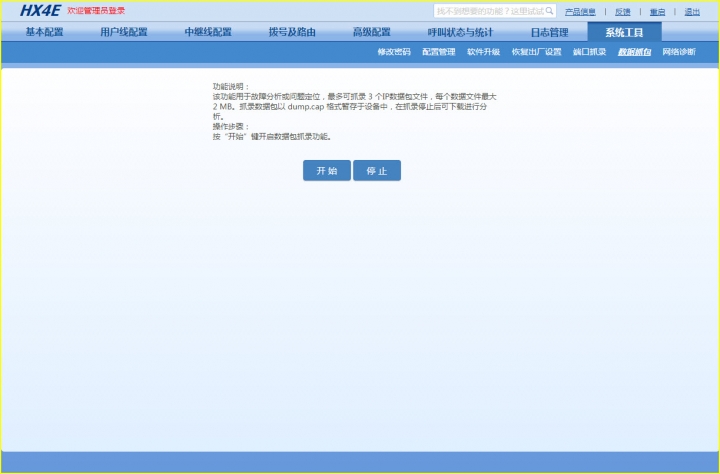The image size is (720, 474).
Task: Open the 中继线配置 menu
Action: 208,32
